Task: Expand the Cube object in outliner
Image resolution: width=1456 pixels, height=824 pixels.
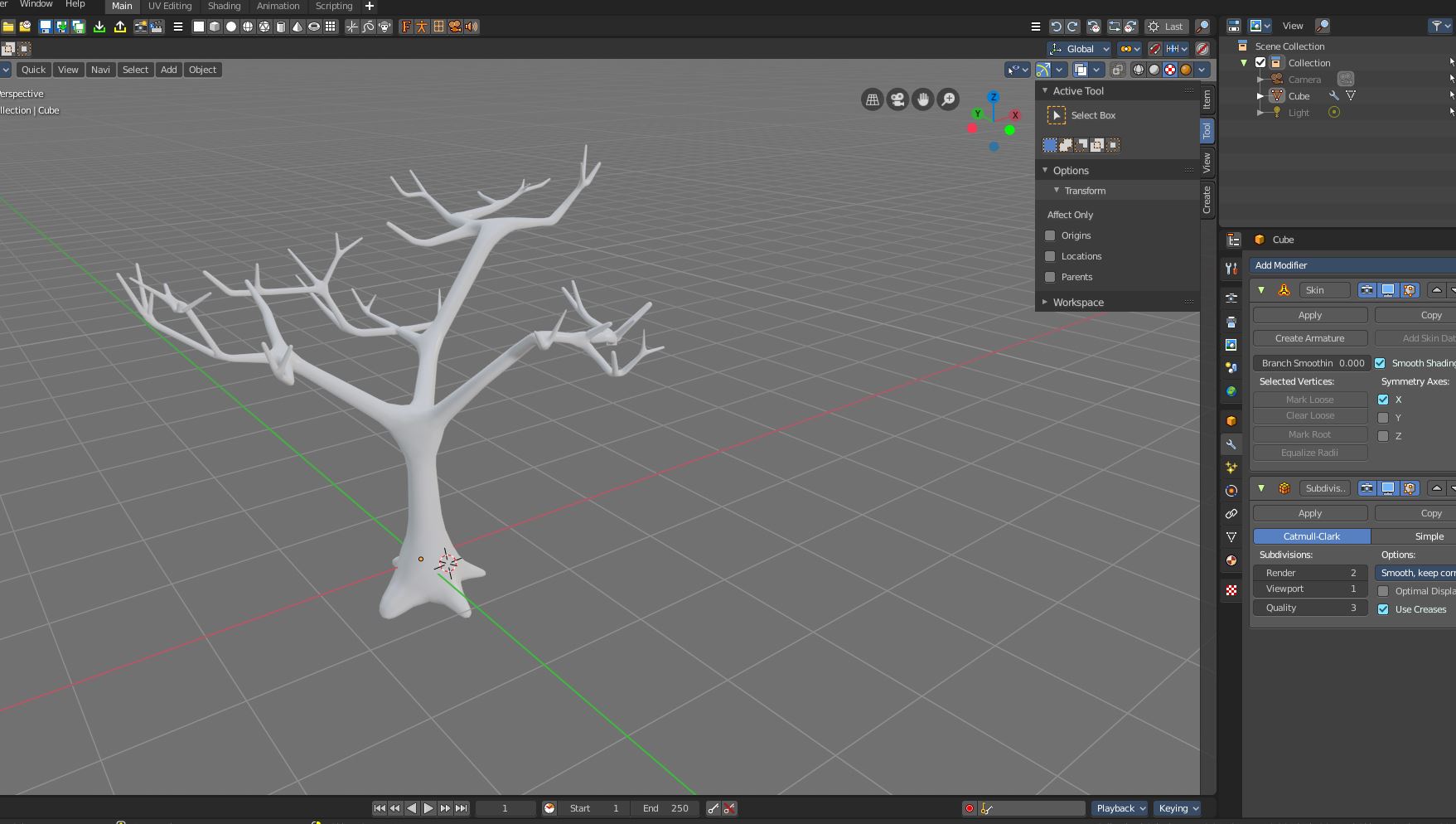Action: pyautogui.click(x=1260, y=96)
